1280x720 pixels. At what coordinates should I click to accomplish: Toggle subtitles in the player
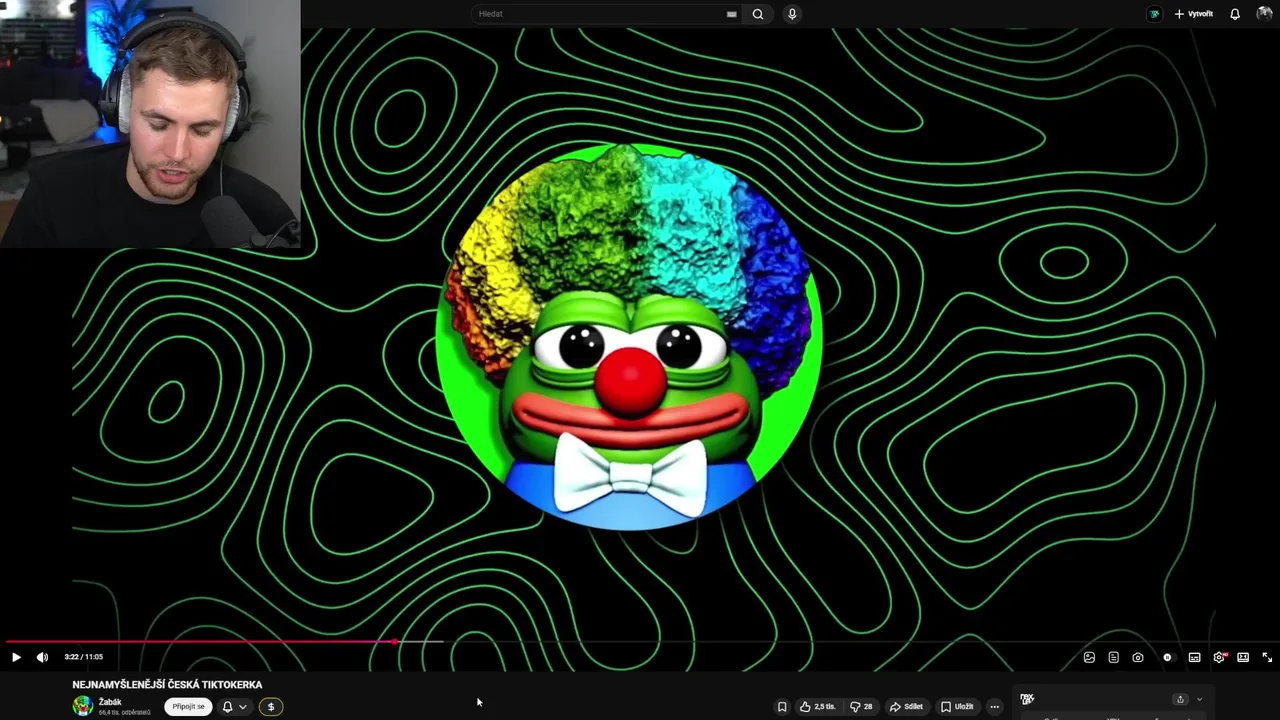coord(1194,657)
